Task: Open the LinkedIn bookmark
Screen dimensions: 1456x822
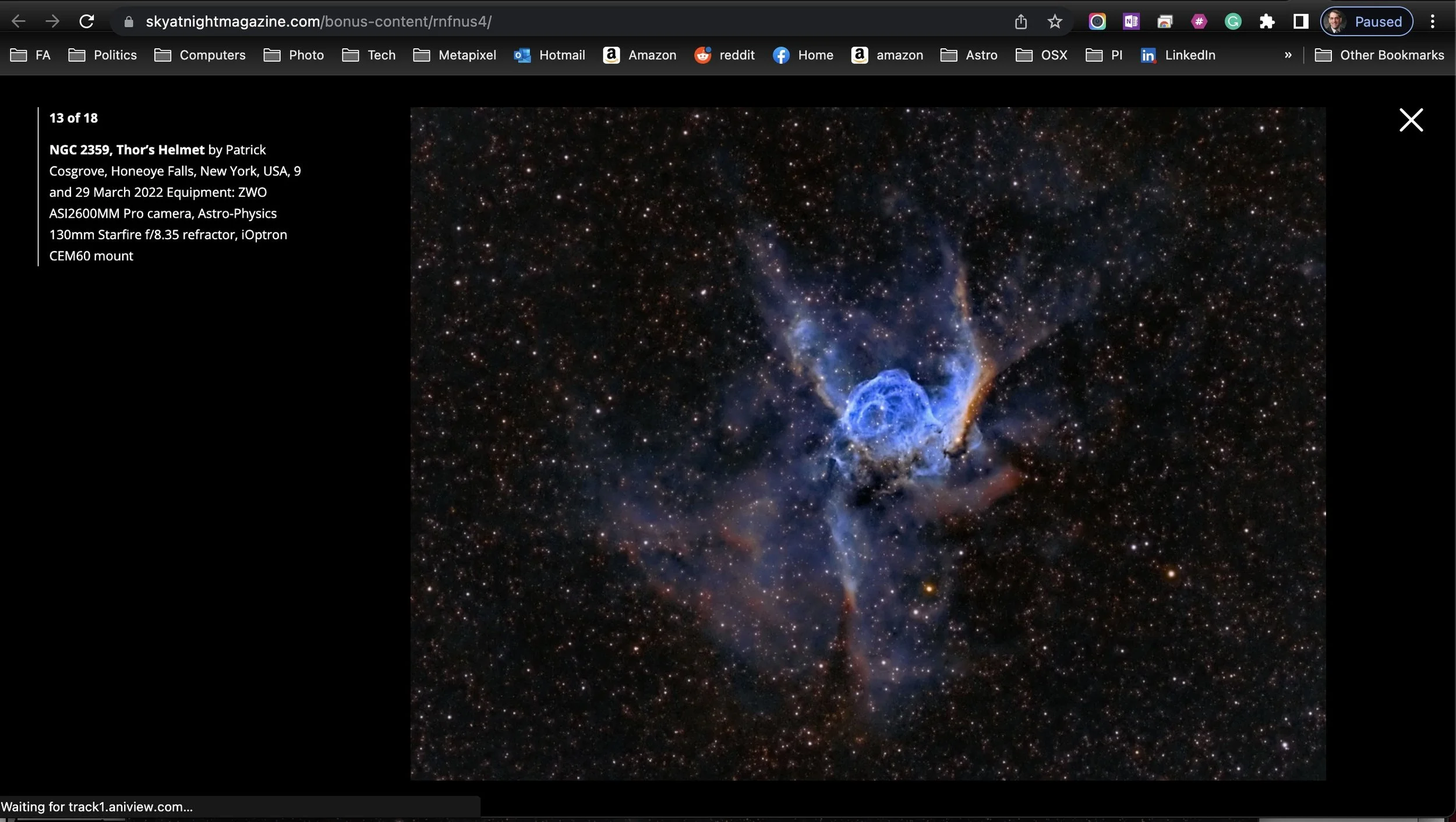Action: (1178, 55)
